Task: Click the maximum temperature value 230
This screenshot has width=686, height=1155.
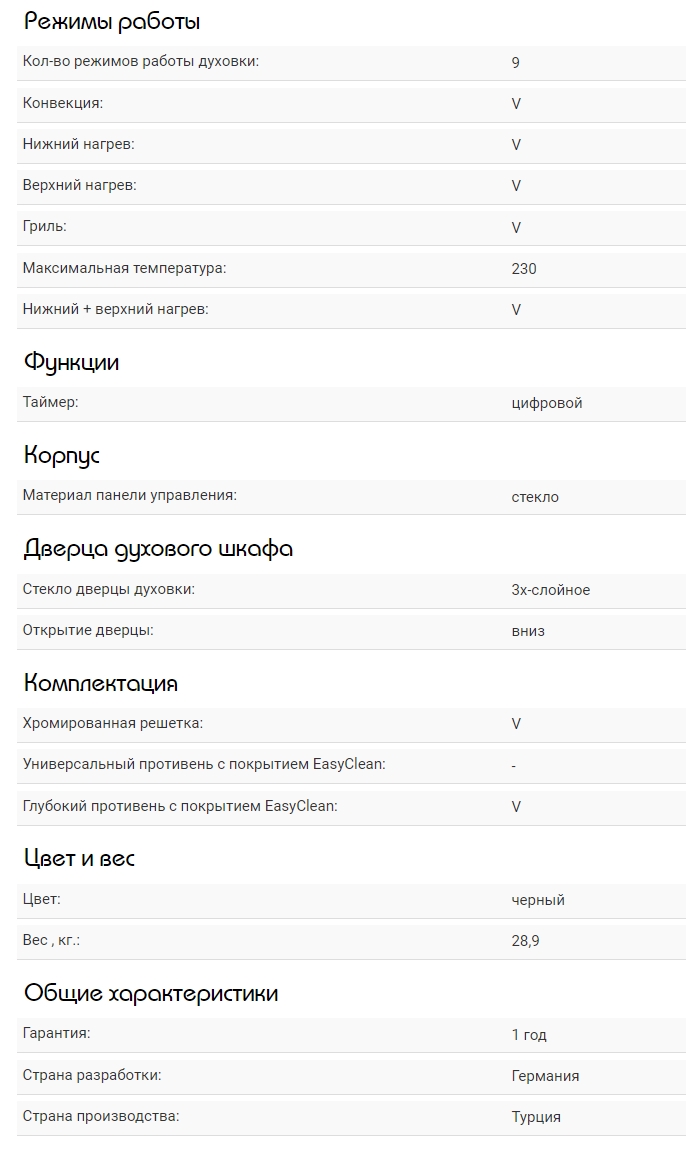Action: (x=524, y=269)
